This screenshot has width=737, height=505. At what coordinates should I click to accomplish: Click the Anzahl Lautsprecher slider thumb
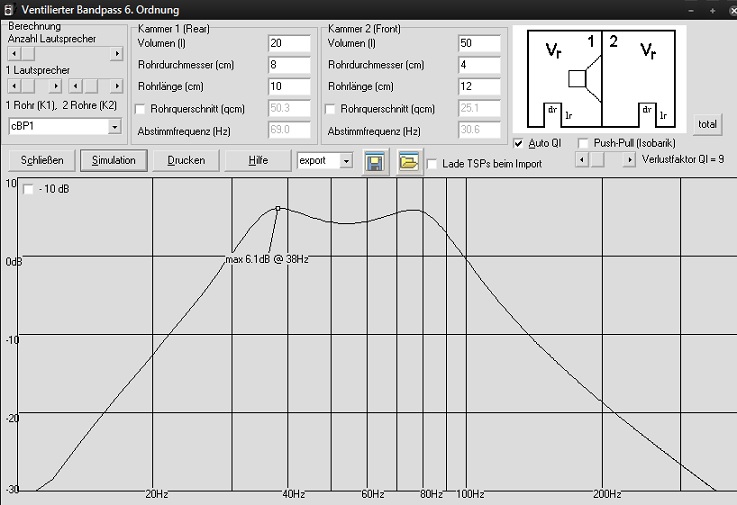pos(28,54)
